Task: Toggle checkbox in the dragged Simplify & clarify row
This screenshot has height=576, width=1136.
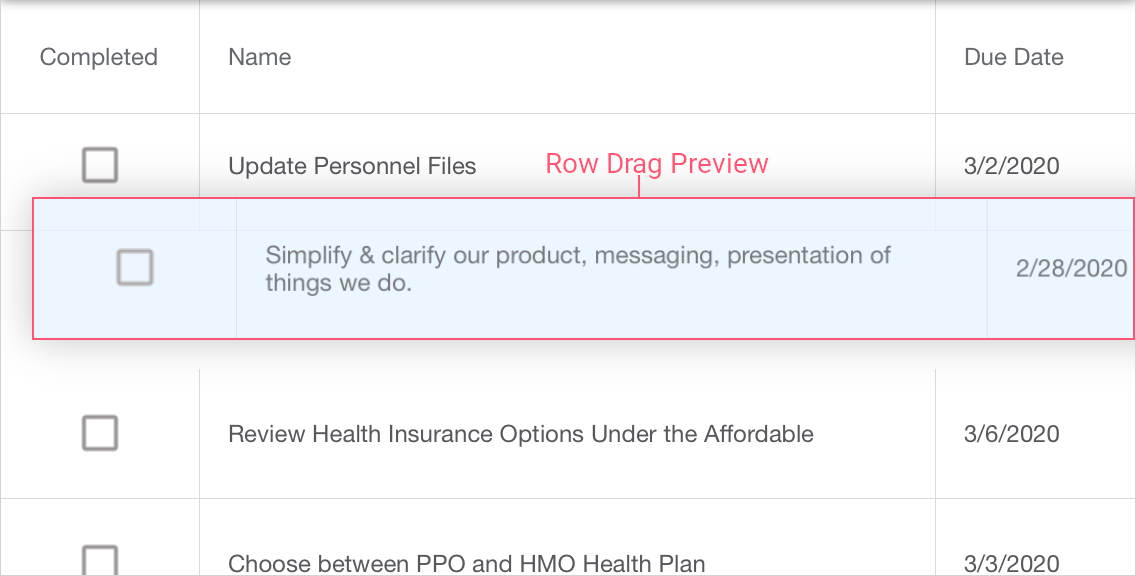Action: [135, 268]
